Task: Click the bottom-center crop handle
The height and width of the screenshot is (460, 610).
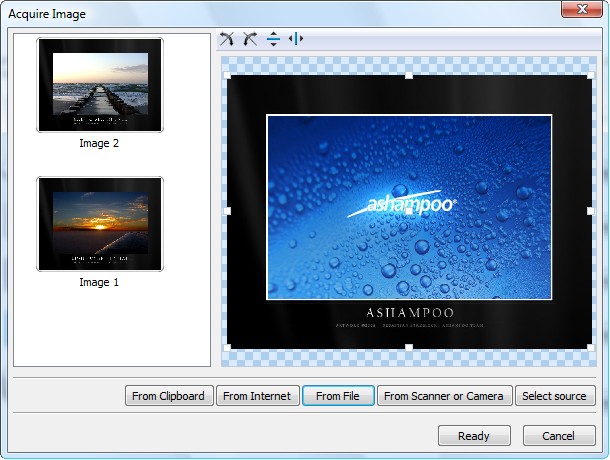Action: click(409, 347)
